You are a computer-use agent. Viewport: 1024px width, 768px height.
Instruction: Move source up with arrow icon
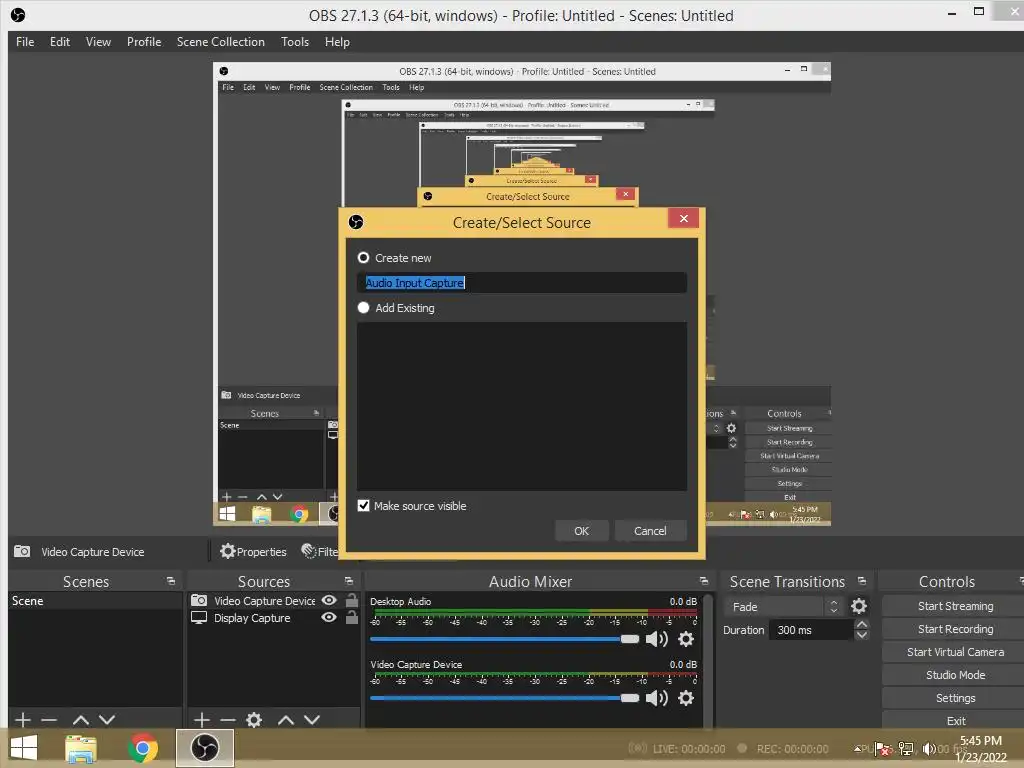click(x=286, y=720)
